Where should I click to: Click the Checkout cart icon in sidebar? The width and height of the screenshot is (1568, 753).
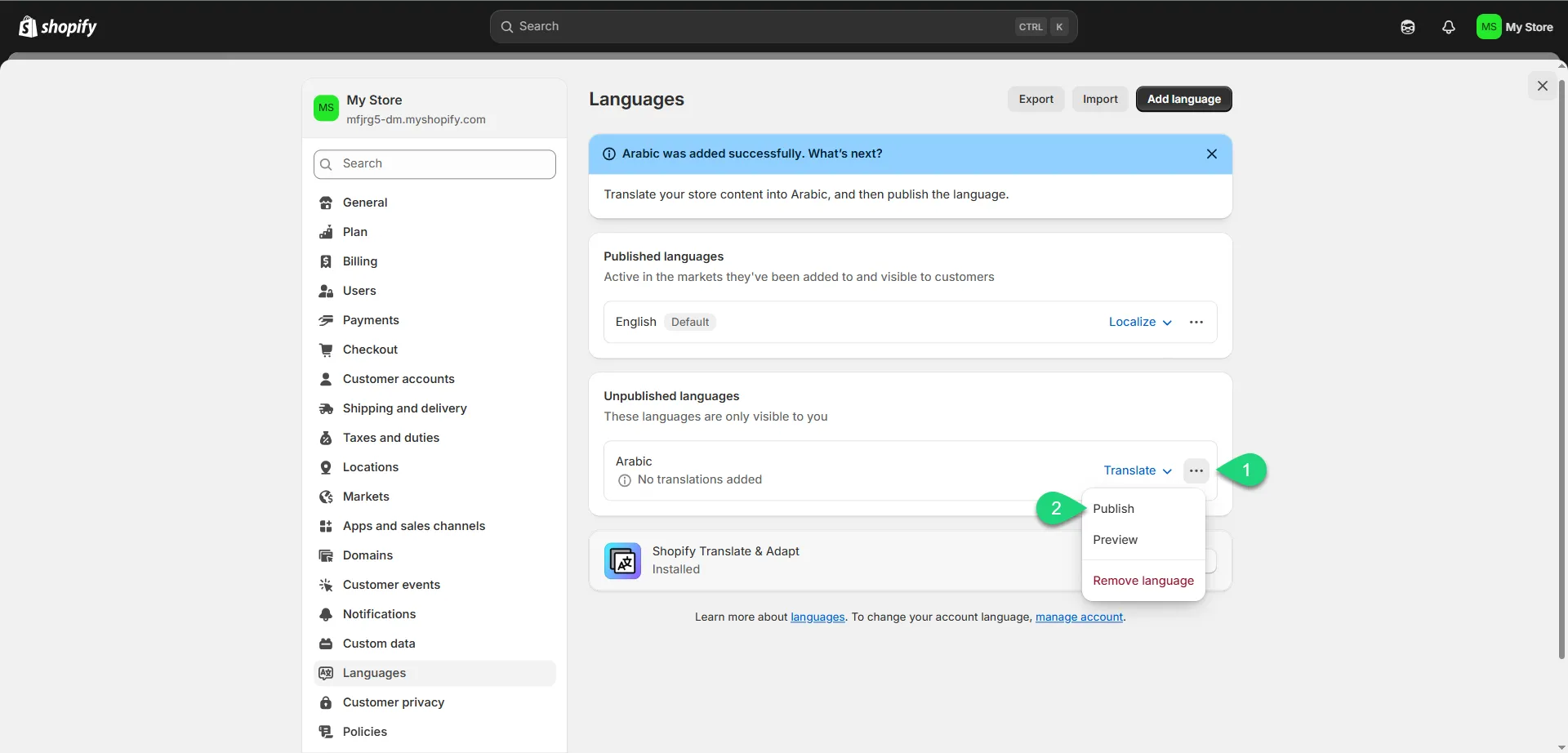326,350
